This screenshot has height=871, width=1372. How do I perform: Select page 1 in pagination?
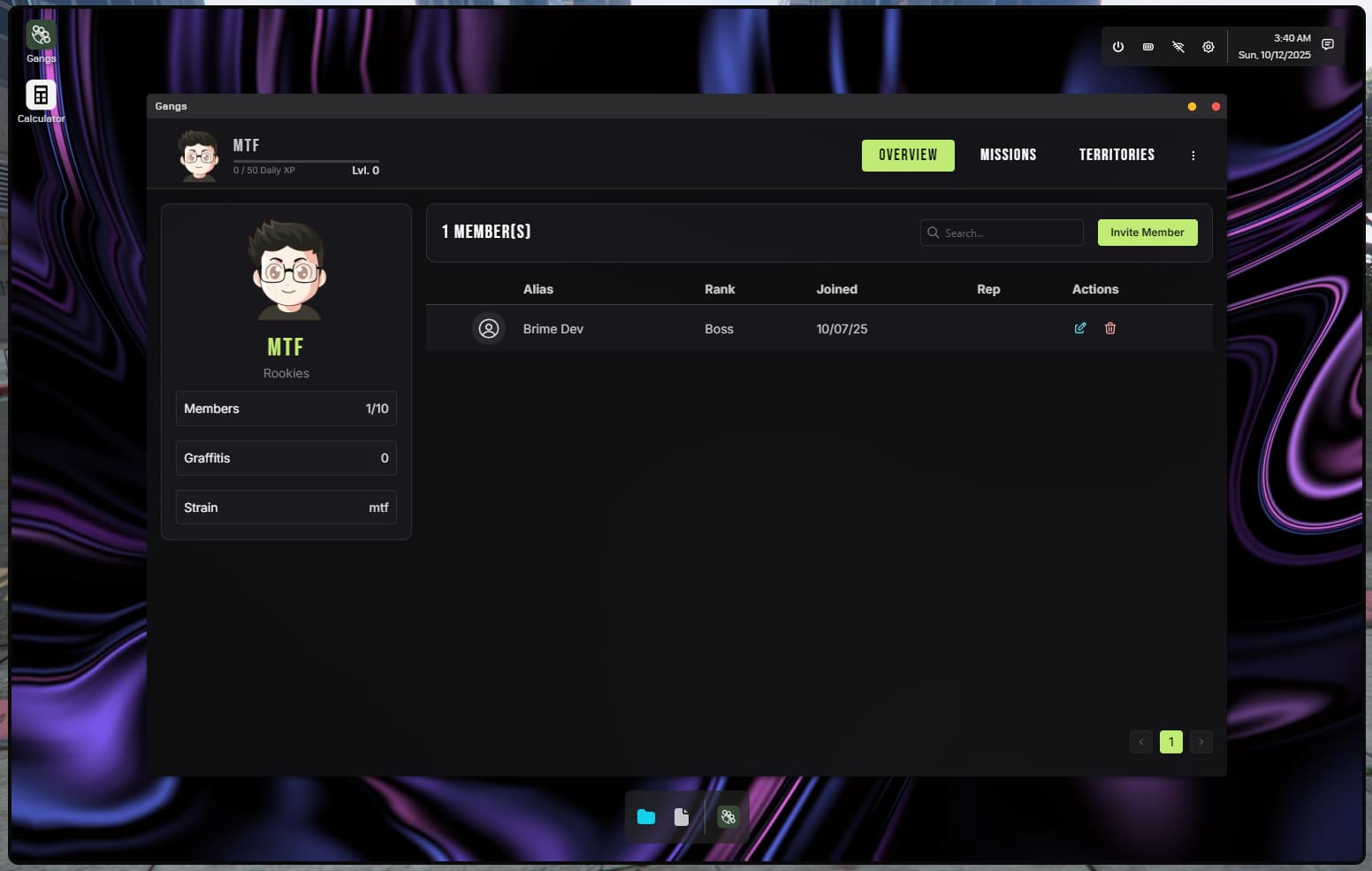click(x=1171, y=742)
